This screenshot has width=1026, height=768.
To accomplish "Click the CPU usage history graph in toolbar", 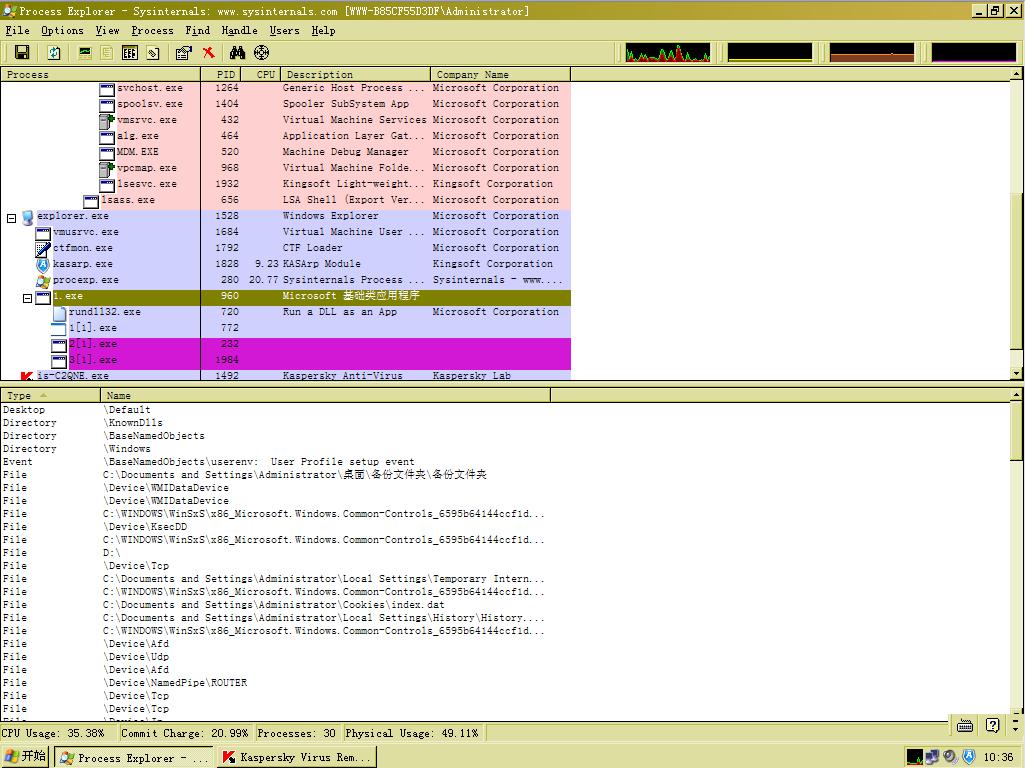I will [x=667, y=53].
